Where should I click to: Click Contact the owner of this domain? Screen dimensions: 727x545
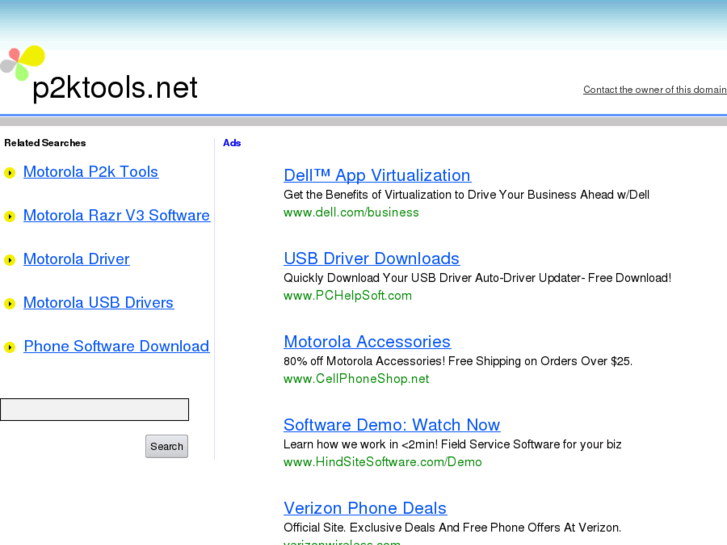click(x=655, y=90)
